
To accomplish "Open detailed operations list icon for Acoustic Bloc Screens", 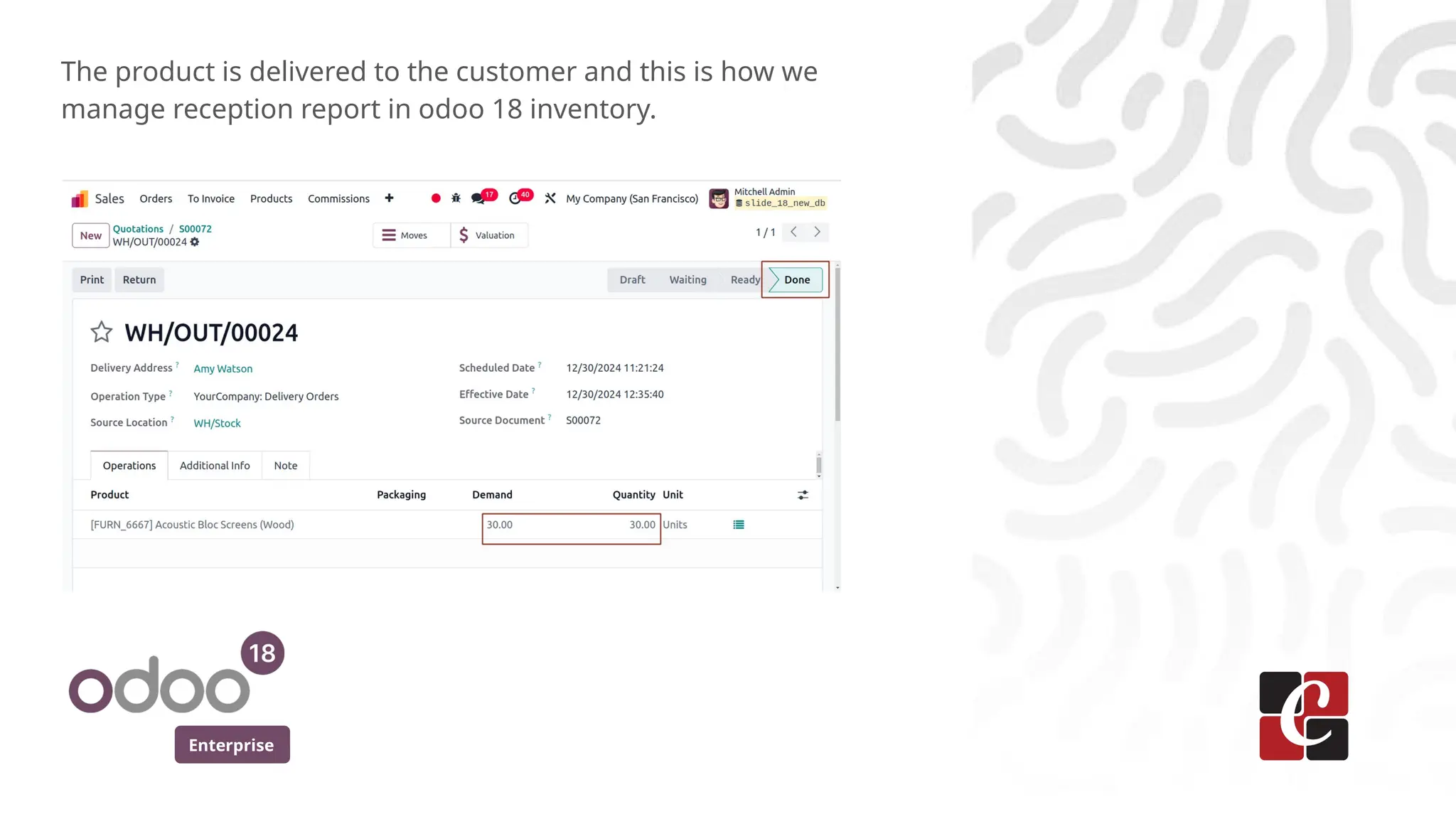I will click(739, 525).
